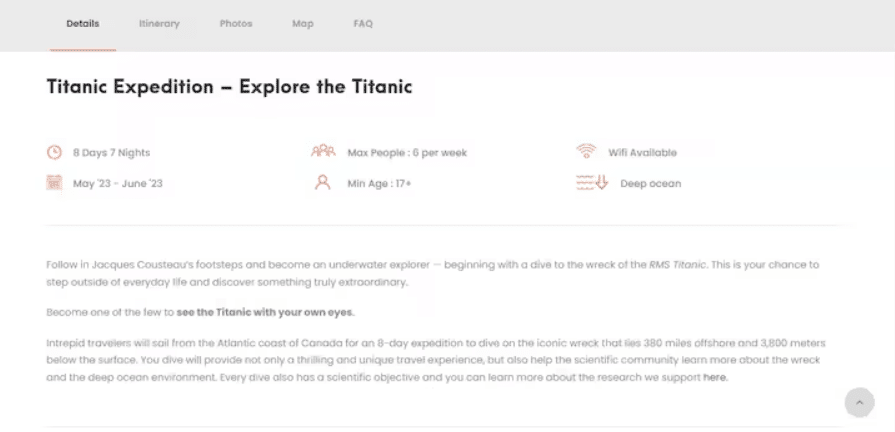Click the 'Min Age : 17+' text
The height and width of the screenshot is (432, 895).
tap(379, 184)
